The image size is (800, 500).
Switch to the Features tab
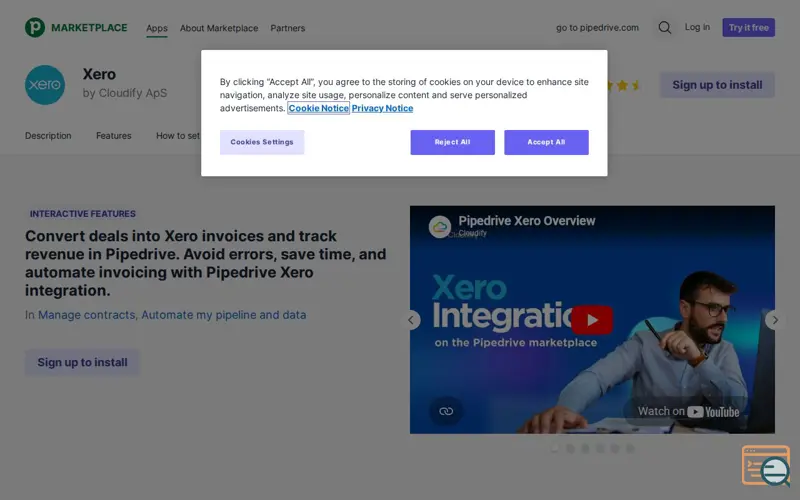point(114,136)
